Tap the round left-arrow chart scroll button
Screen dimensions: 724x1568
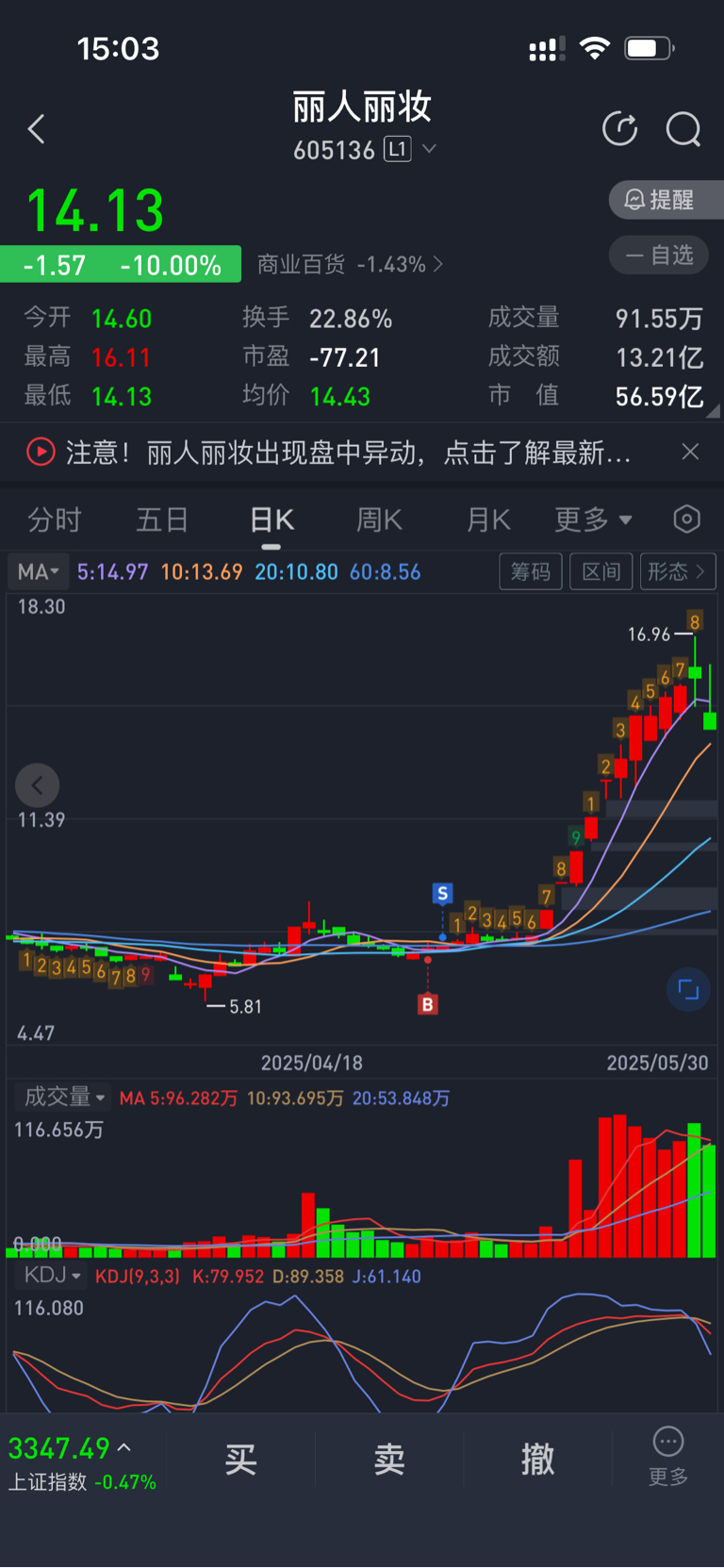(38, 785)
